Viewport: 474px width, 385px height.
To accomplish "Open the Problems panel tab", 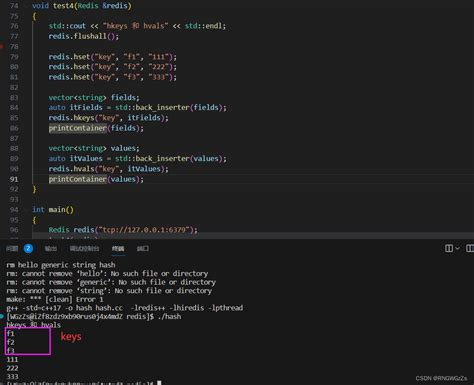I will coord(12,249).
